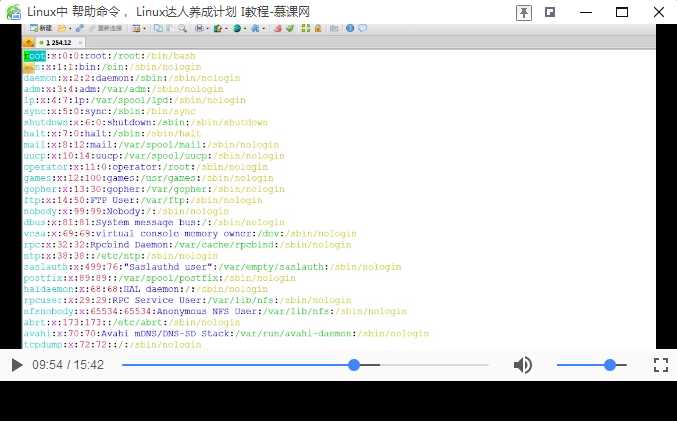677x422 pixels.
Task: Click the 'RPC Service User' line
Action: click(x=187, y=300)
